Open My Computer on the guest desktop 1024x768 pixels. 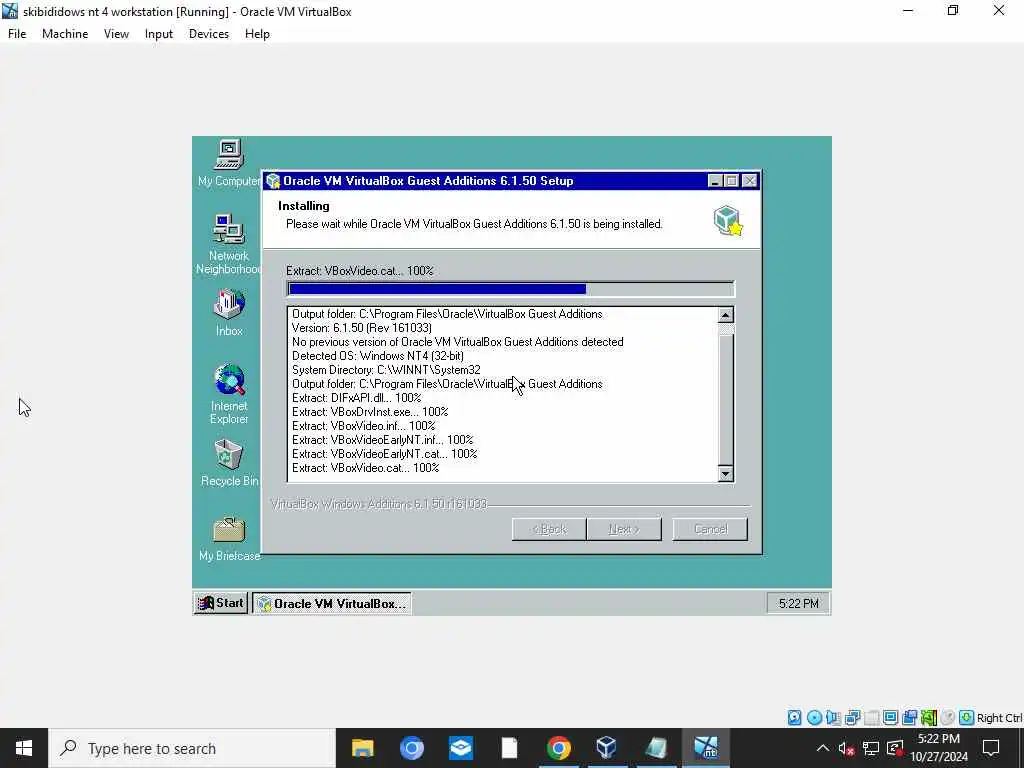(x=229, y=163)
